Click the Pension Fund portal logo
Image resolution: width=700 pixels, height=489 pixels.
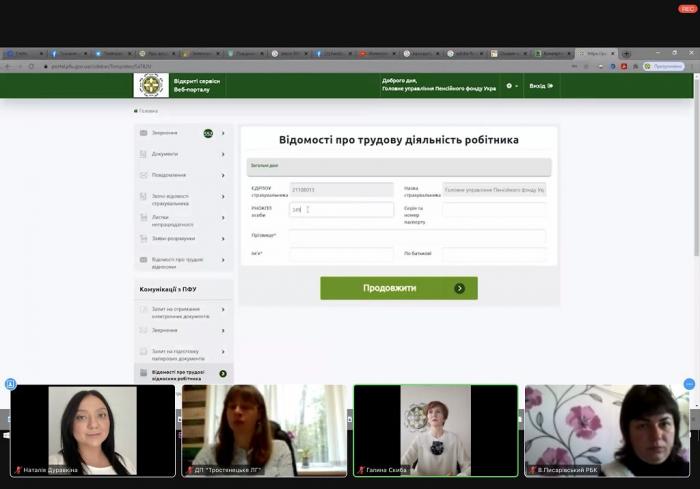153,85
